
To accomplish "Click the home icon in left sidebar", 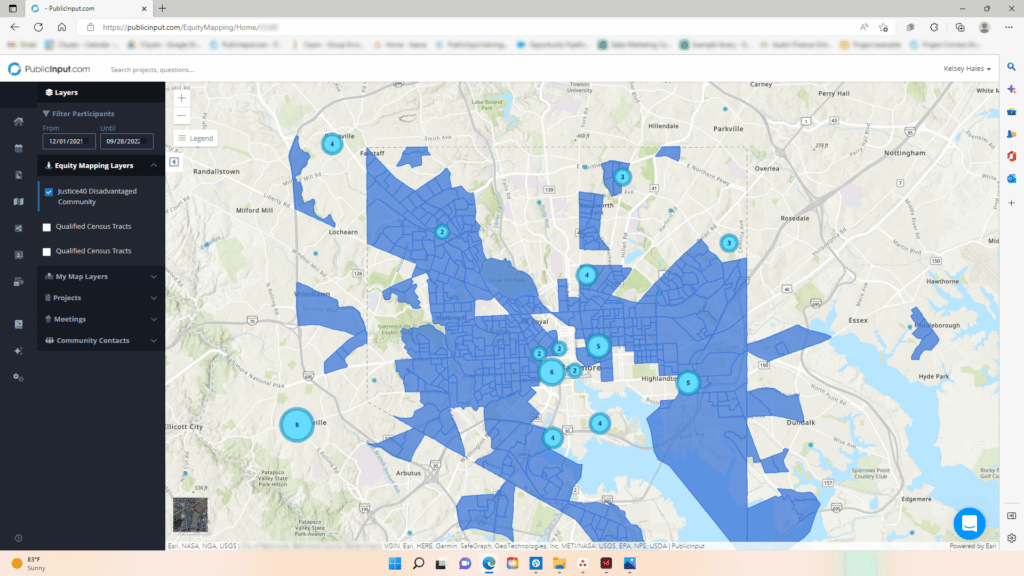I will [18, 122].
